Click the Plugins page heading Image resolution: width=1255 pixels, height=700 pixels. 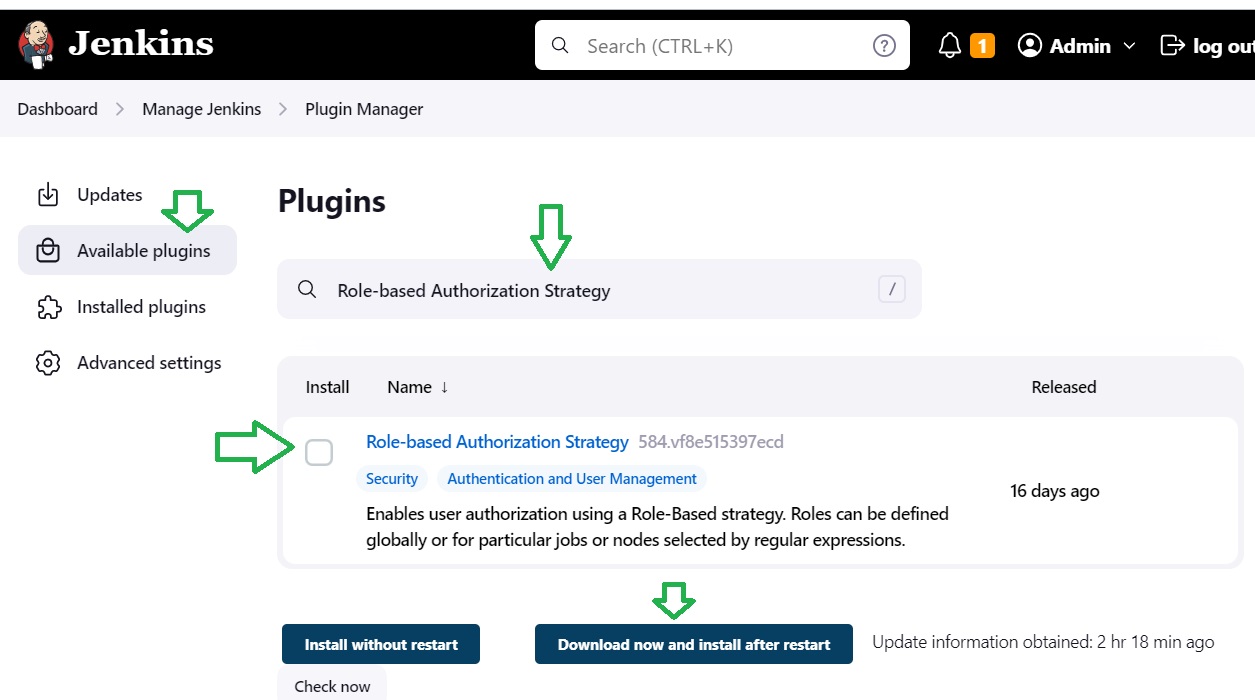pyautogui.click(x=332, y=201)
